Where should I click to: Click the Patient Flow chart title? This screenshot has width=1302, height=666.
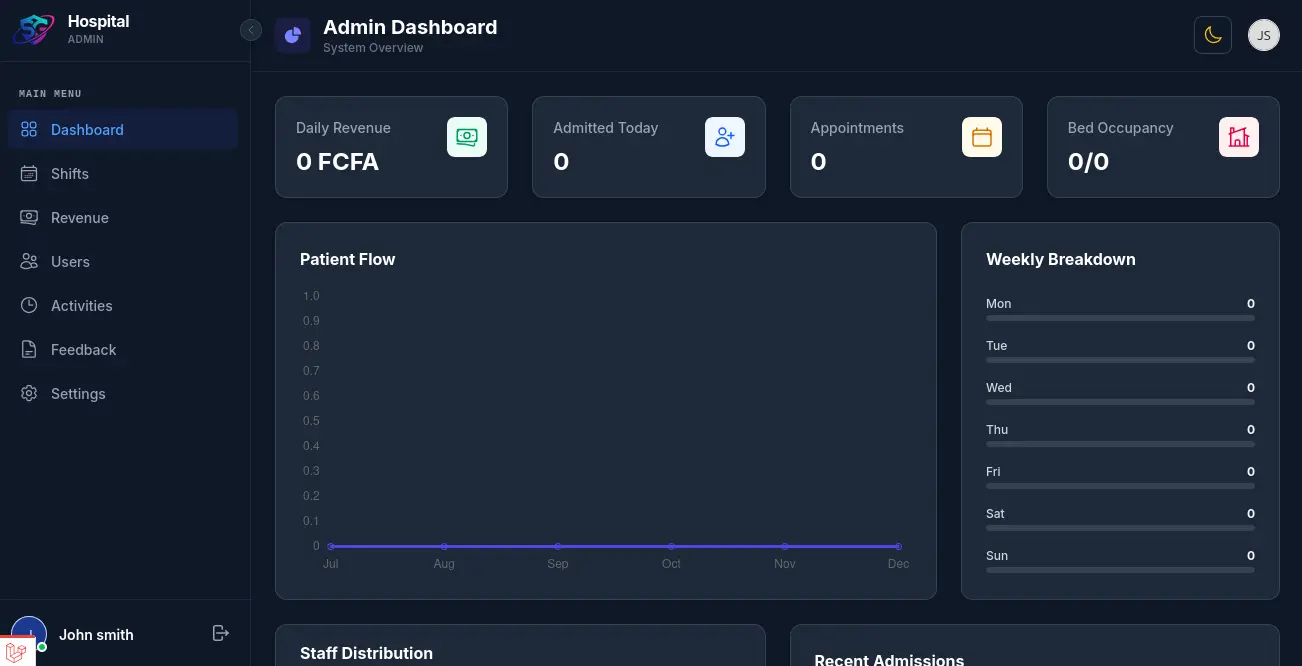pyautogui.click(x=347, y=259)
